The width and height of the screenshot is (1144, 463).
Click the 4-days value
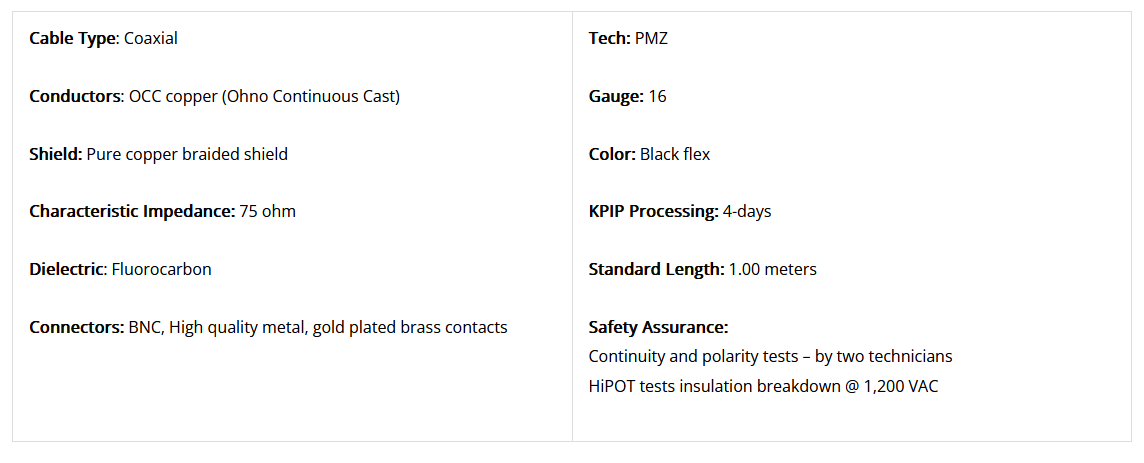[x=747, y=212]
